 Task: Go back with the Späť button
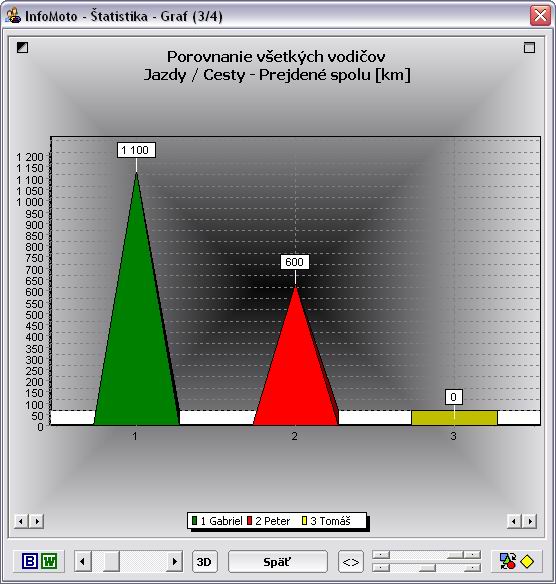(277, 562)
